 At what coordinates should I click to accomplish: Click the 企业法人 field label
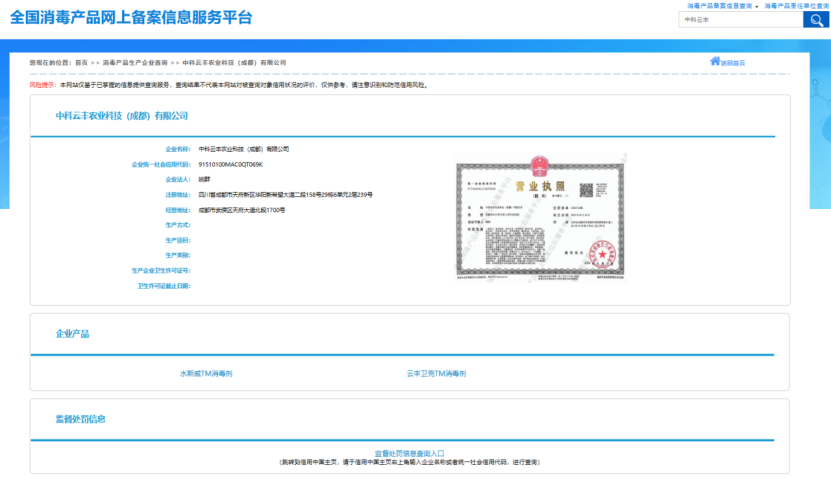point(178,180)
